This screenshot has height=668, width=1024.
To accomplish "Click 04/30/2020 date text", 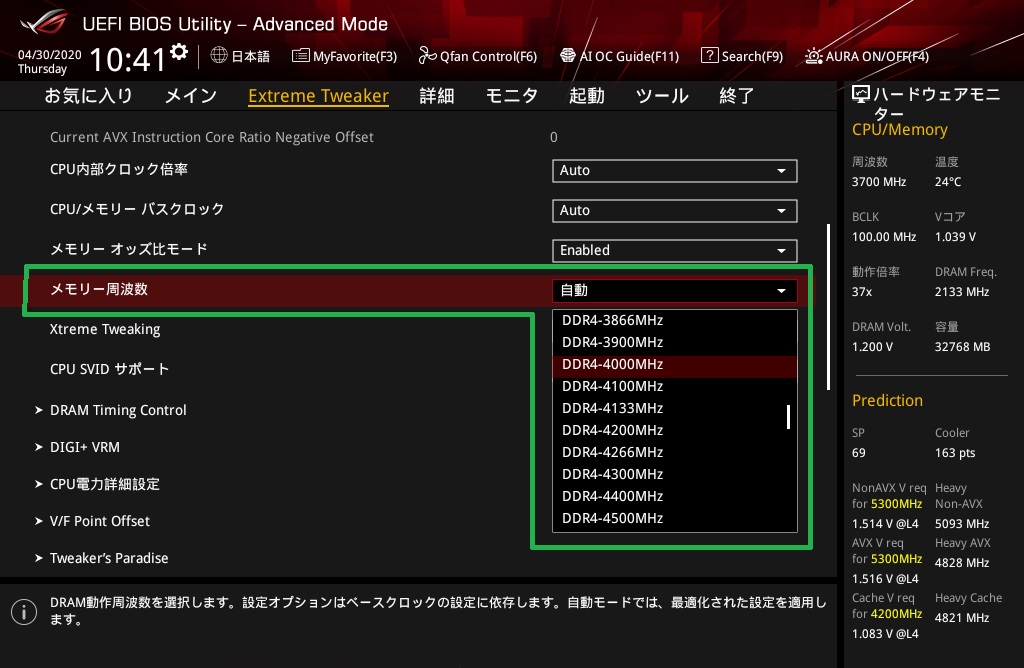I will tap(50, 55).
